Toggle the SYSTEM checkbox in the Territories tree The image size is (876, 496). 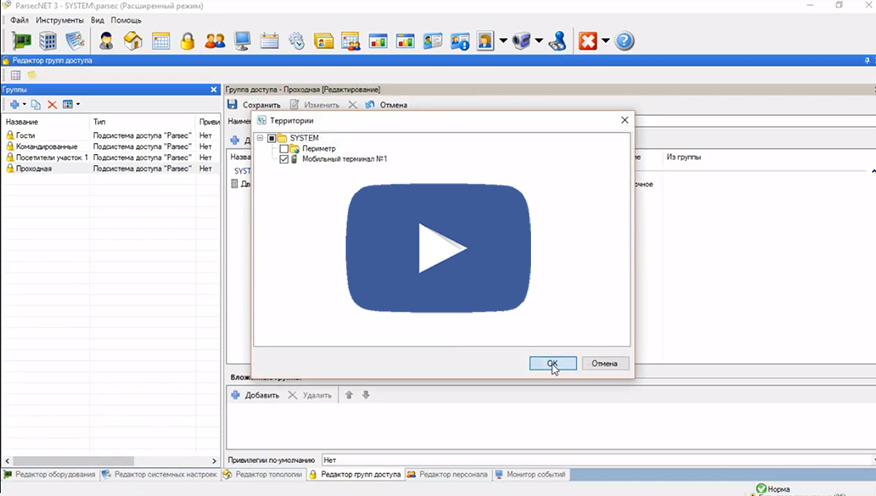272,138
